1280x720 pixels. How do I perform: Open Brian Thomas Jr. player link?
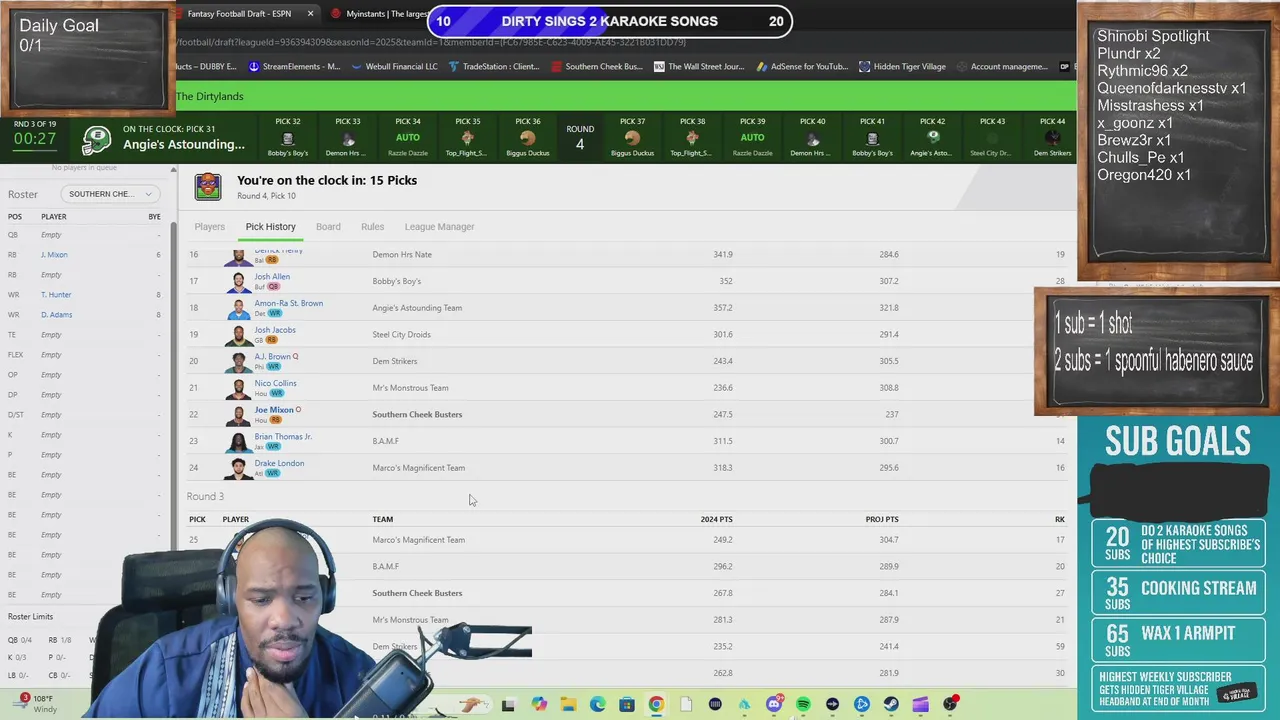283,436
